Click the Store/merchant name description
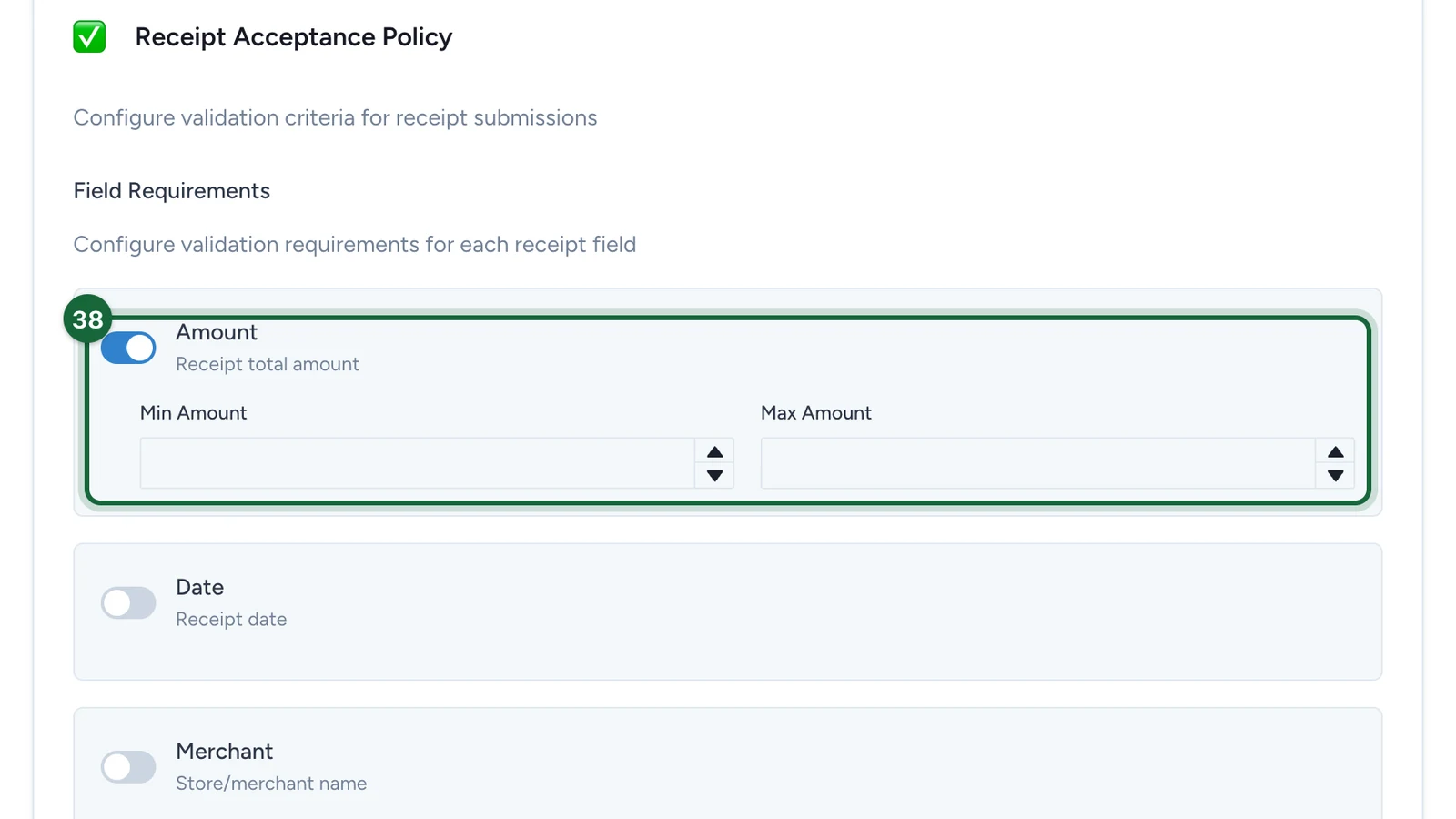Screen dimensions: 1456x819 click(271, 784)
